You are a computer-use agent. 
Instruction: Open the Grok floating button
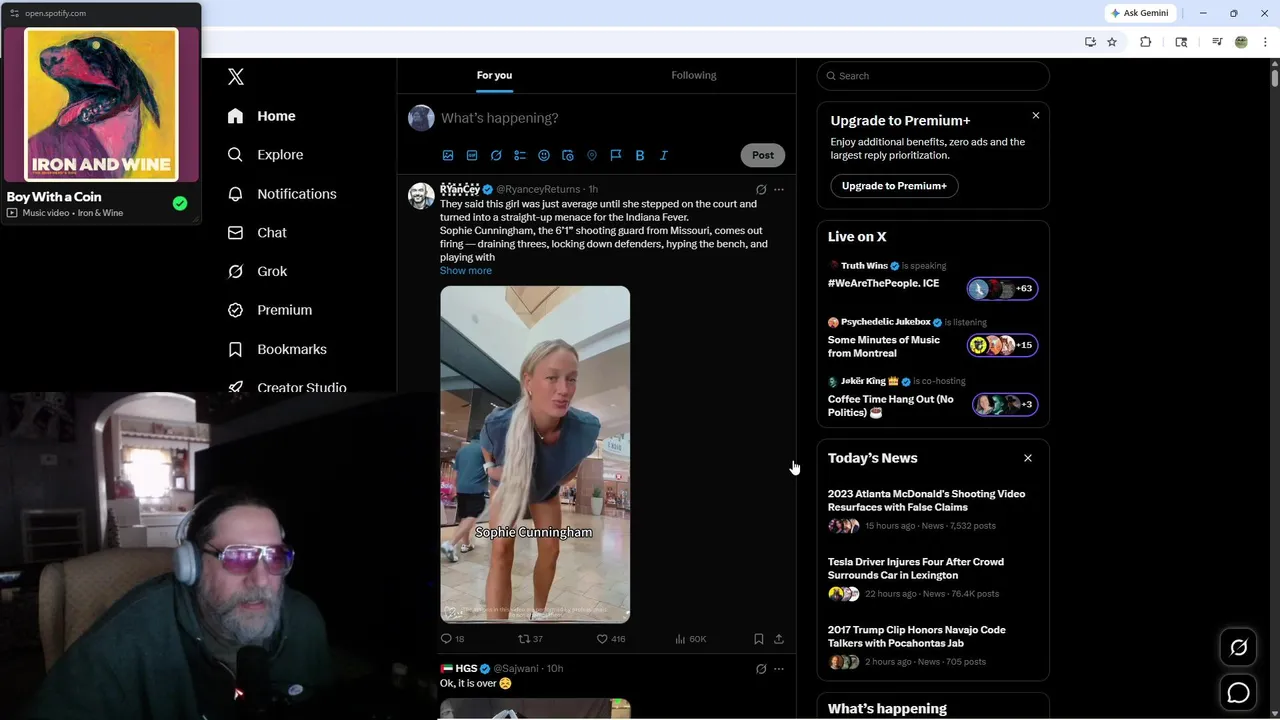(1238, 648)
